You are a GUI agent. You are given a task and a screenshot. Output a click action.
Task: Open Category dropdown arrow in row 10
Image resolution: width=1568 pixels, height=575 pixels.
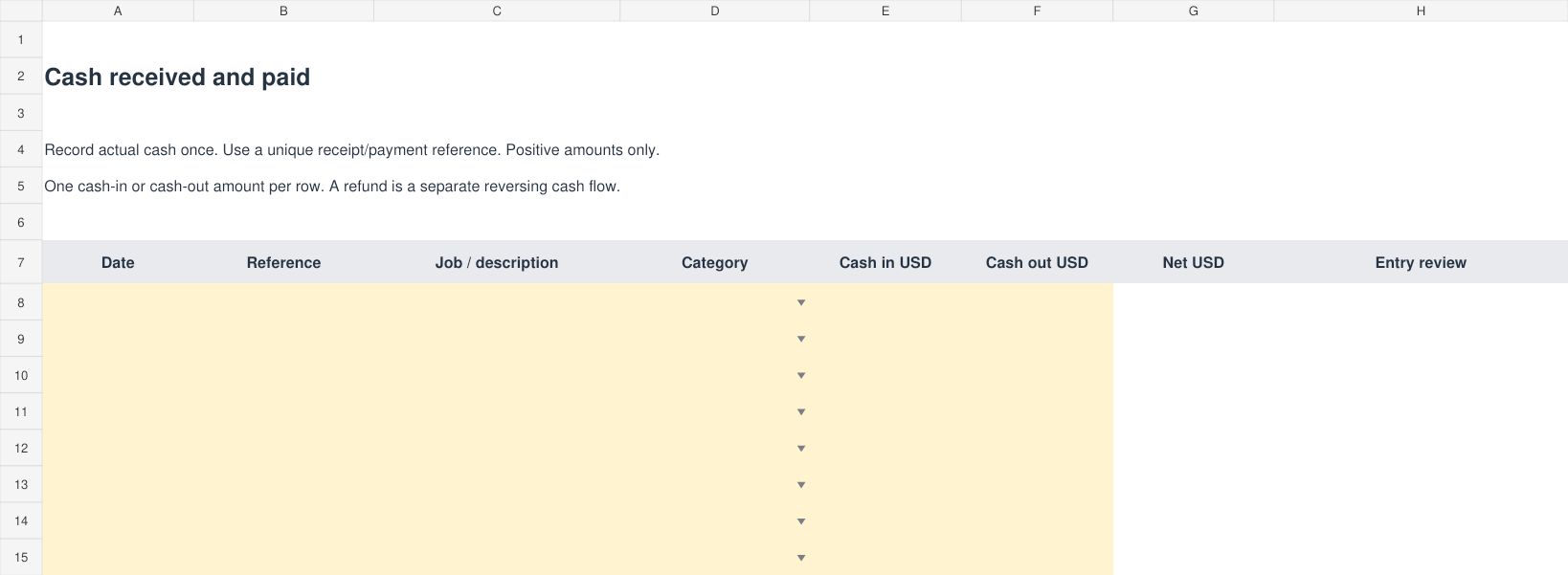click(x=801, y=375)
